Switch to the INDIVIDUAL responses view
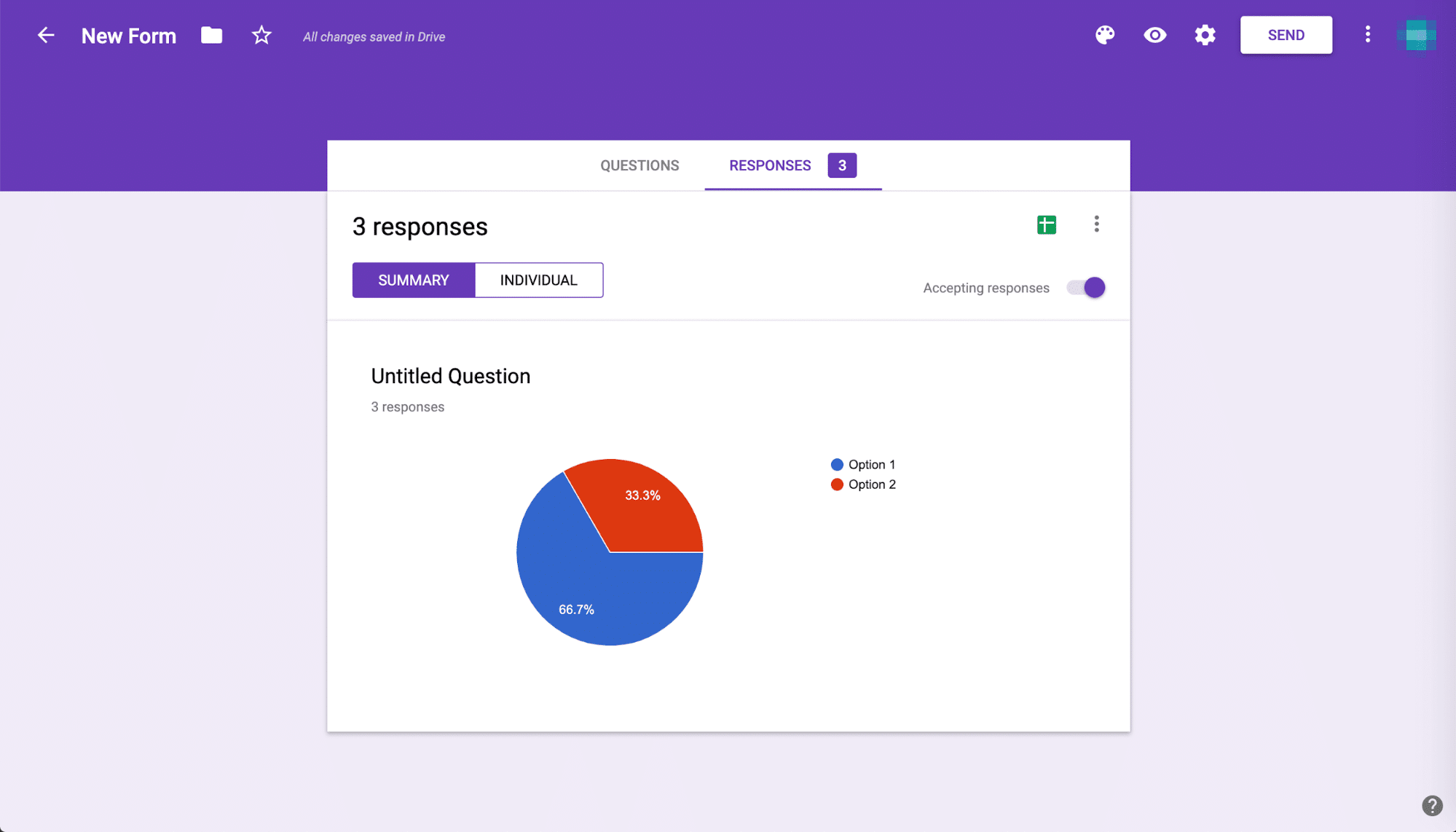Screen dimensions: 1456x832 (538, 280)
